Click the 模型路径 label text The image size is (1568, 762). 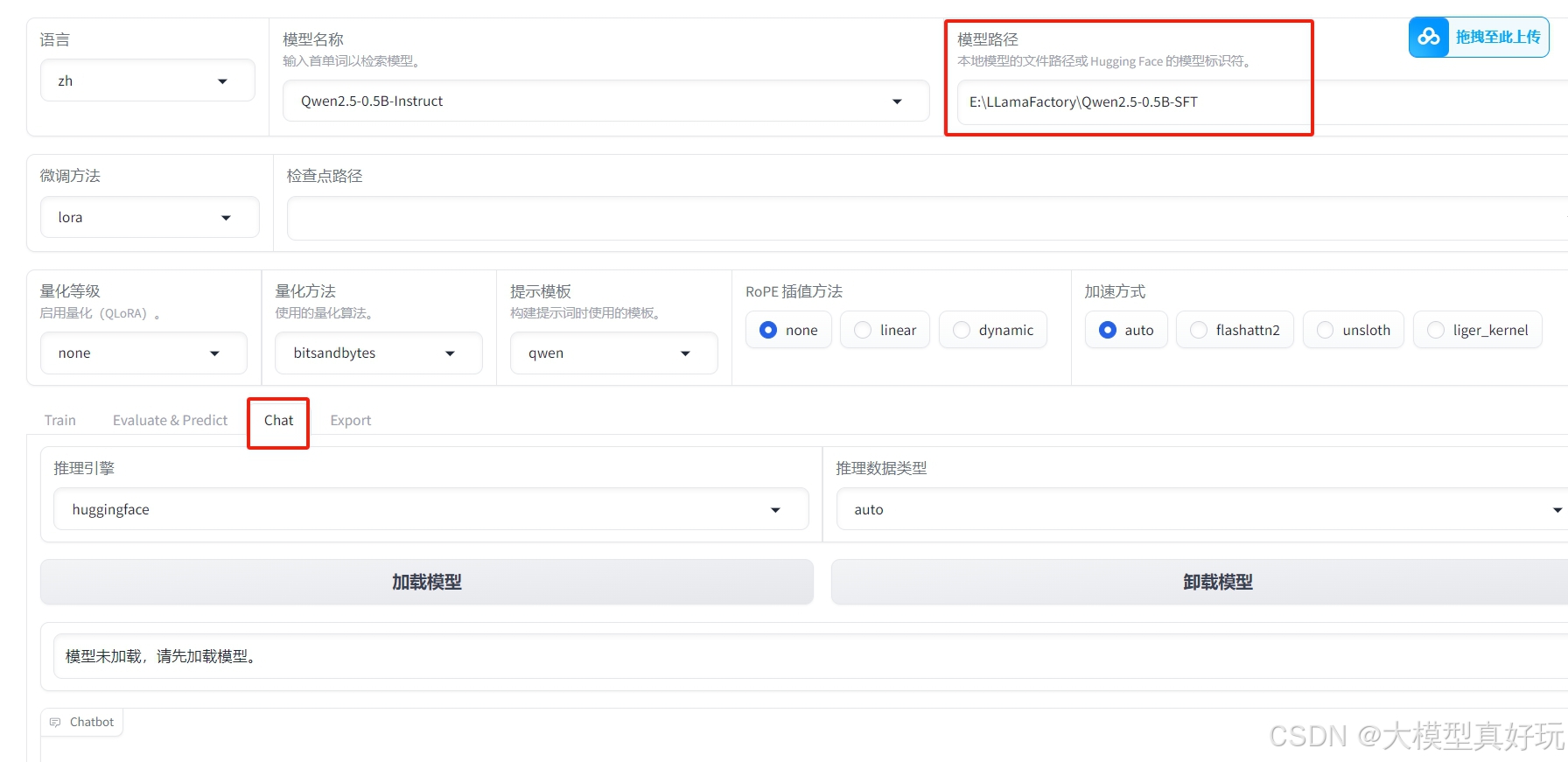[x=988, y=39]
